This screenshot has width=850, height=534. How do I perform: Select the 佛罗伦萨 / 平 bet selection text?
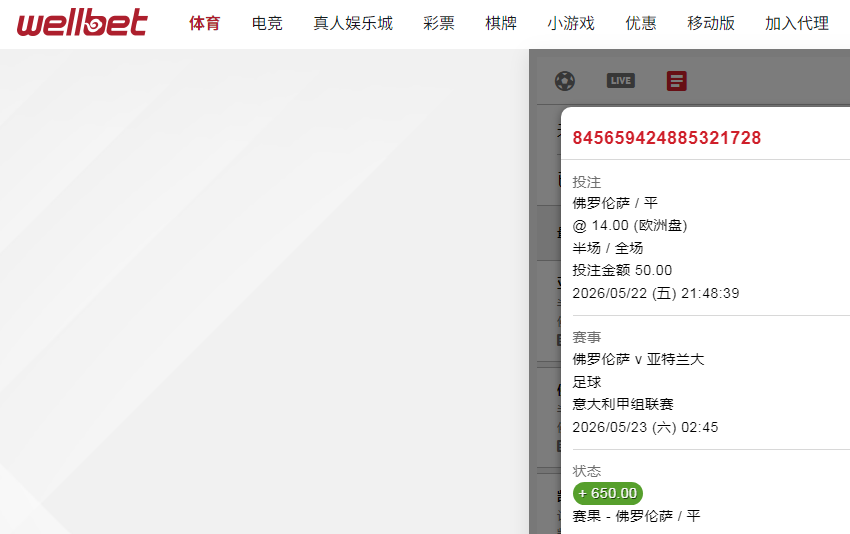coord(615,203)
